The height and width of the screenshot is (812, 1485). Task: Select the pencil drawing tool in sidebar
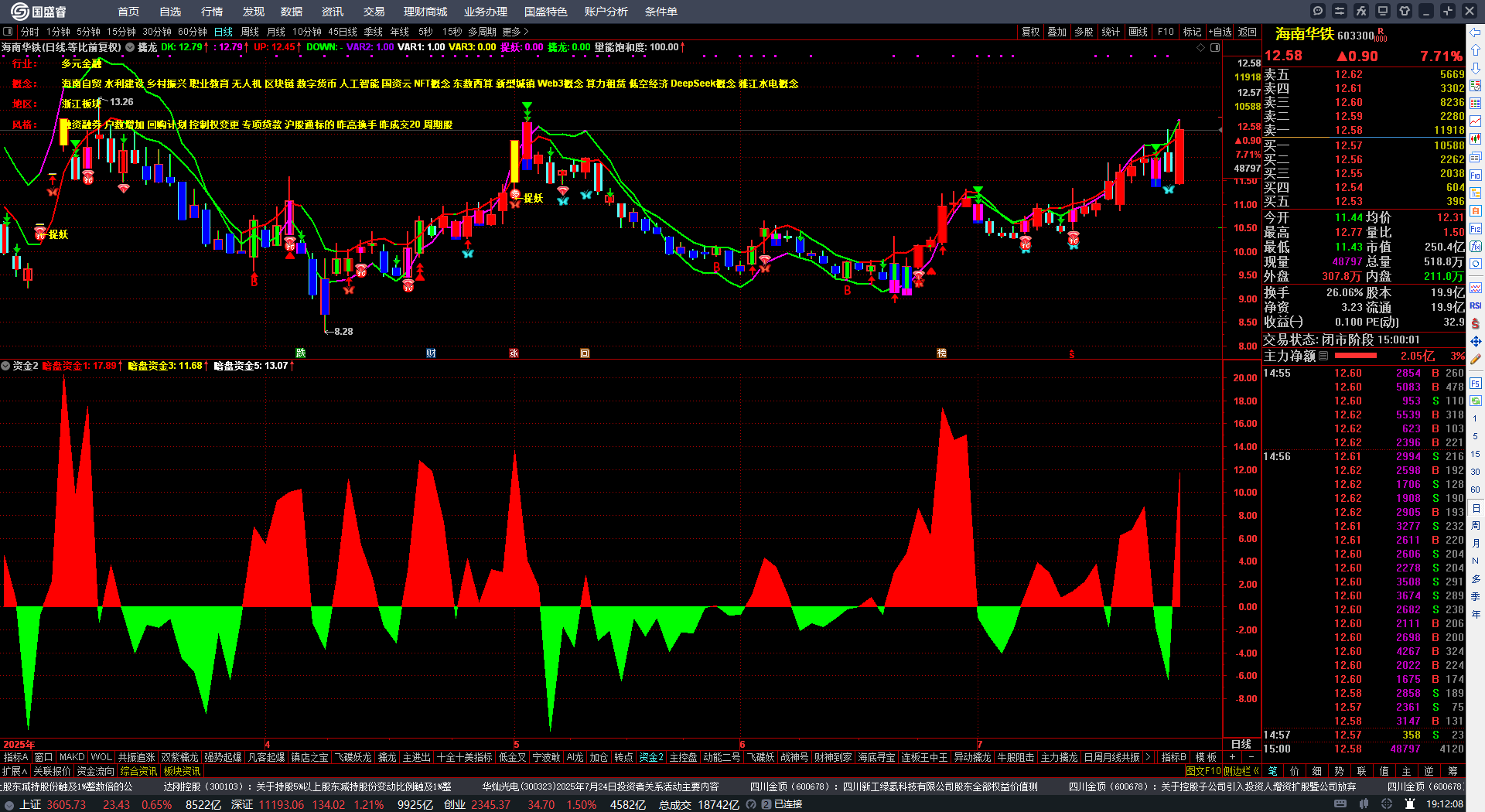tap(1476, 359)
